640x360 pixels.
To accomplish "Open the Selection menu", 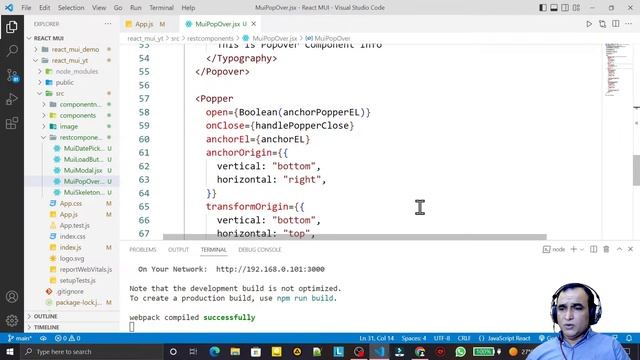I will coord(71,8).
